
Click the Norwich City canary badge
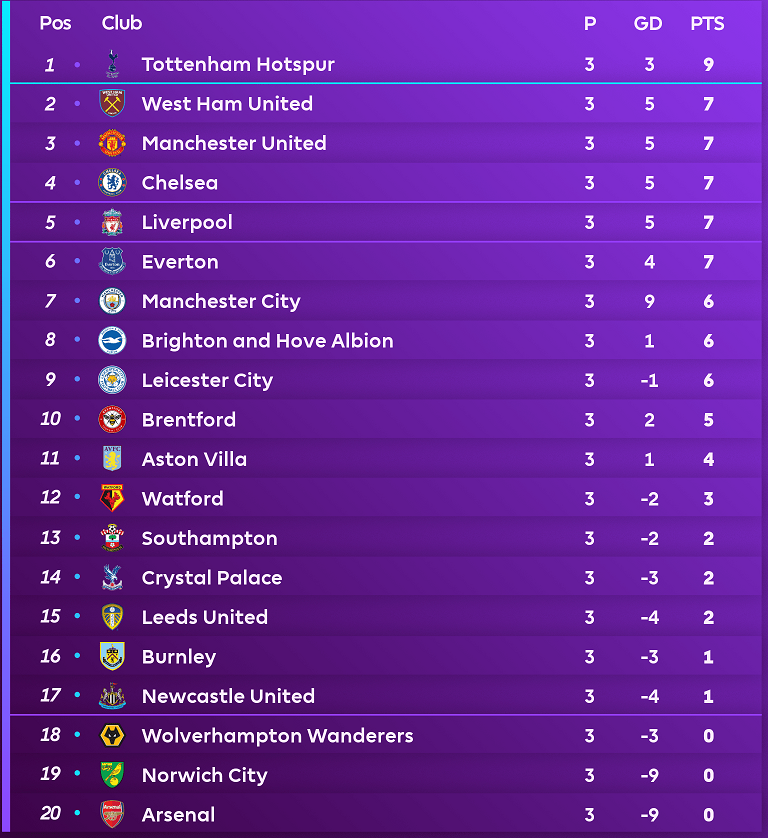[x=112, y=774]
